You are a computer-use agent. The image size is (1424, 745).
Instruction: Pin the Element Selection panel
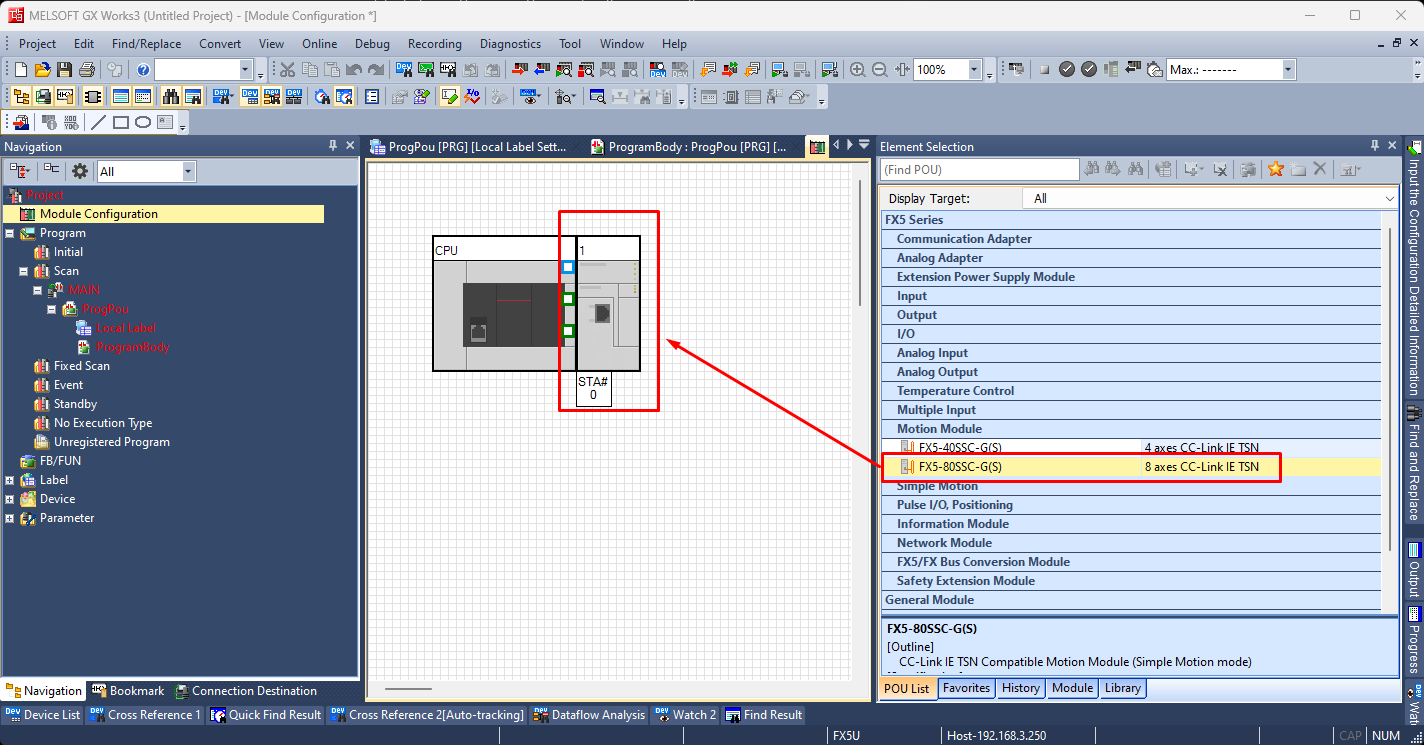click(1374, 146)
